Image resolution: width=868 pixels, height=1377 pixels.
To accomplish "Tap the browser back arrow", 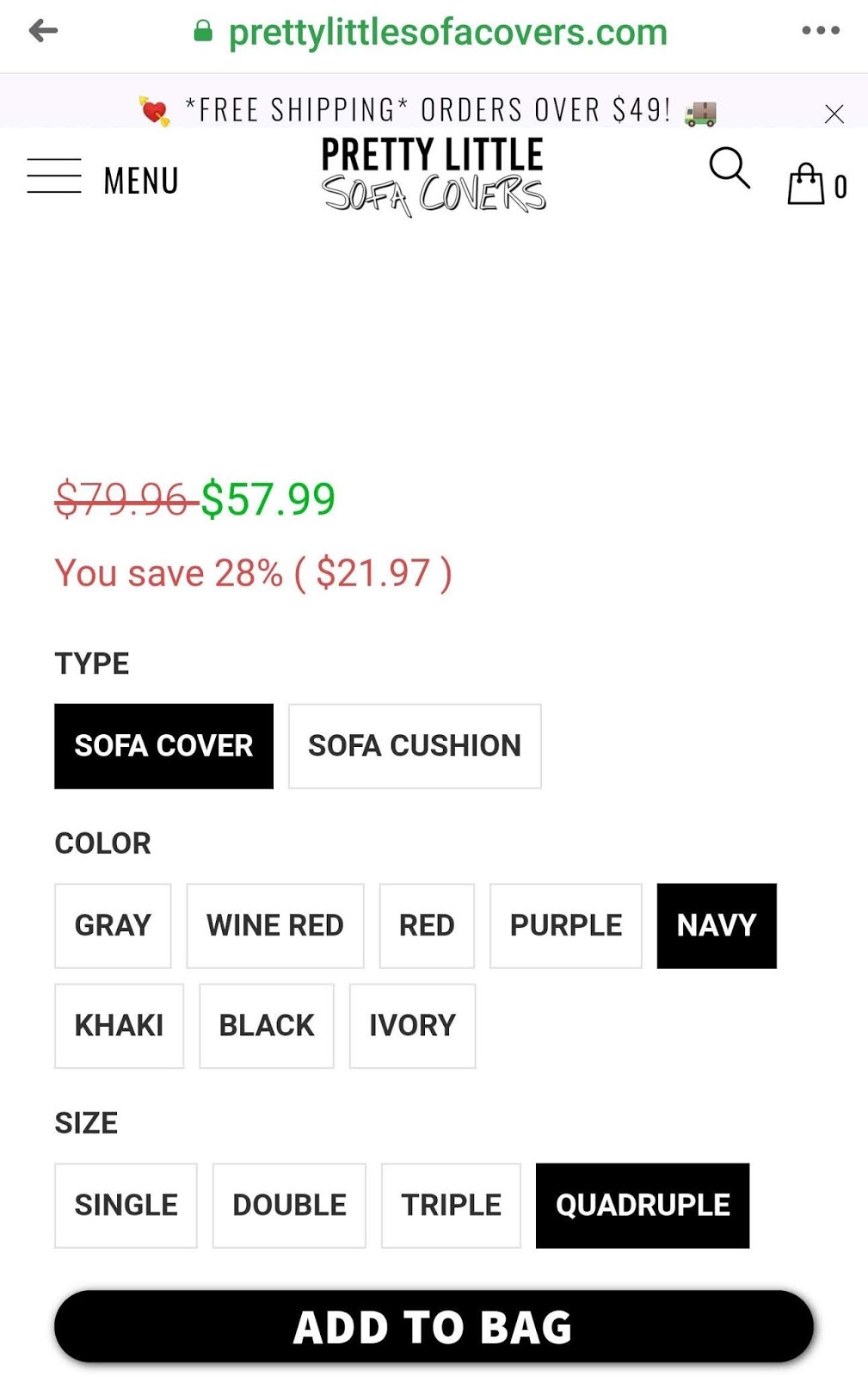I will (43, 32).
